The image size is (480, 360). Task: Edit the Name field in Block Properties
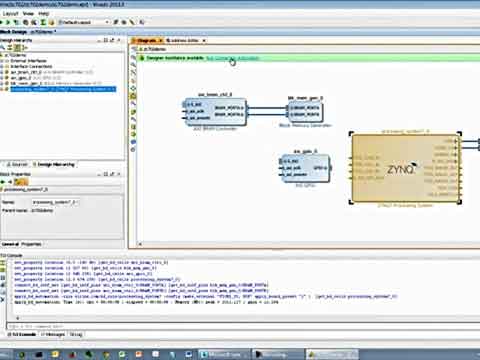pyautogui.click(x=55, y=202)
